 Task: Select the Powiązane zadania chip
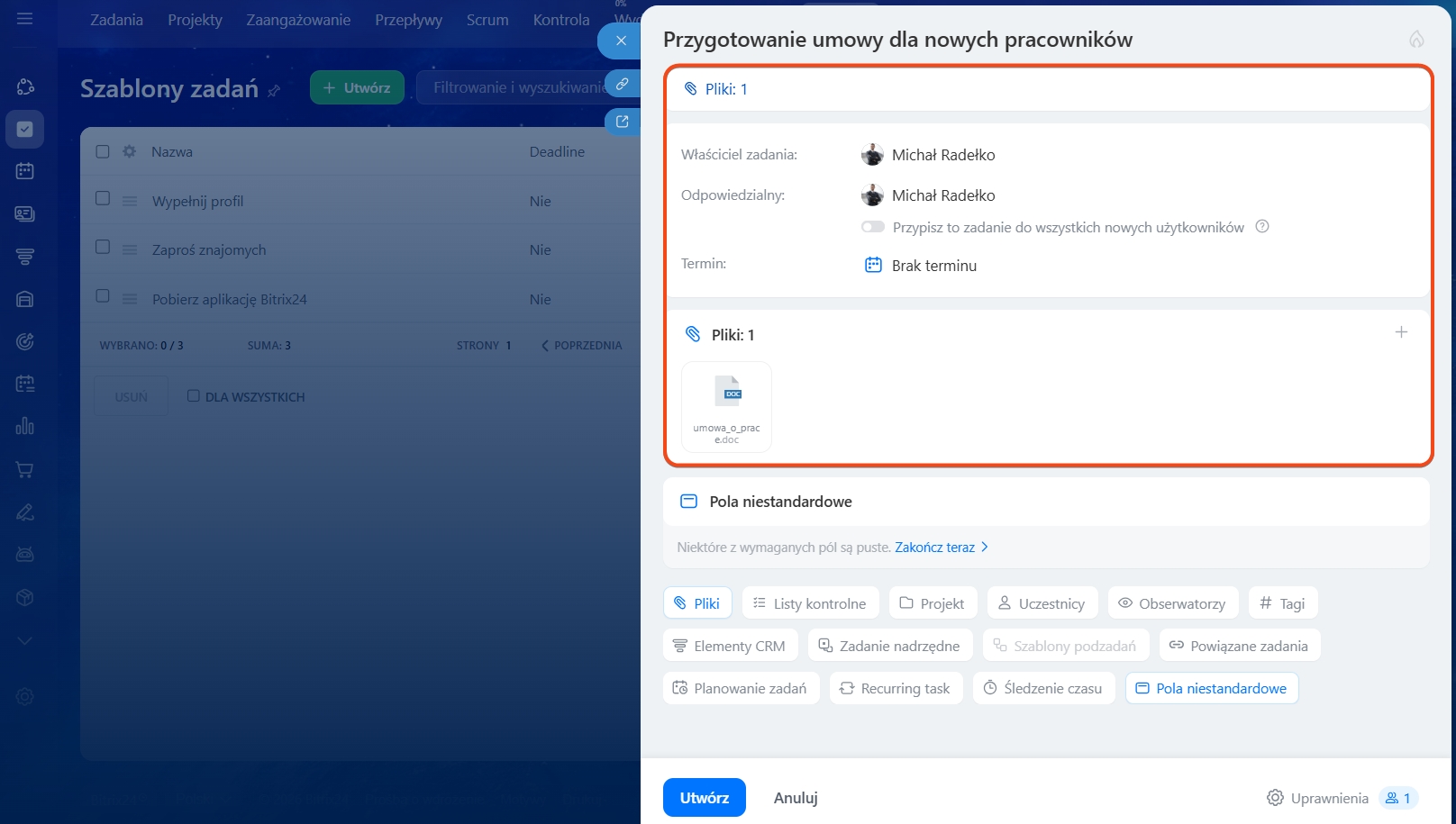(x=1239, y=646)
